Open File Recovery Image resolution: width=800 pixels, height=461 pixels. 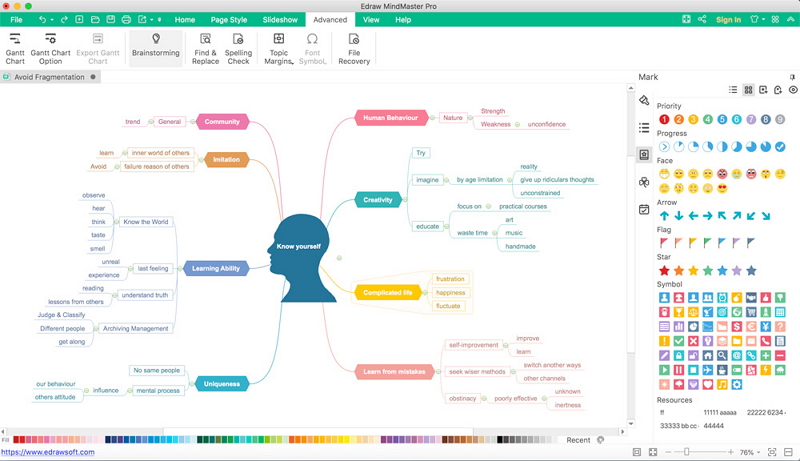coord(353,48)
